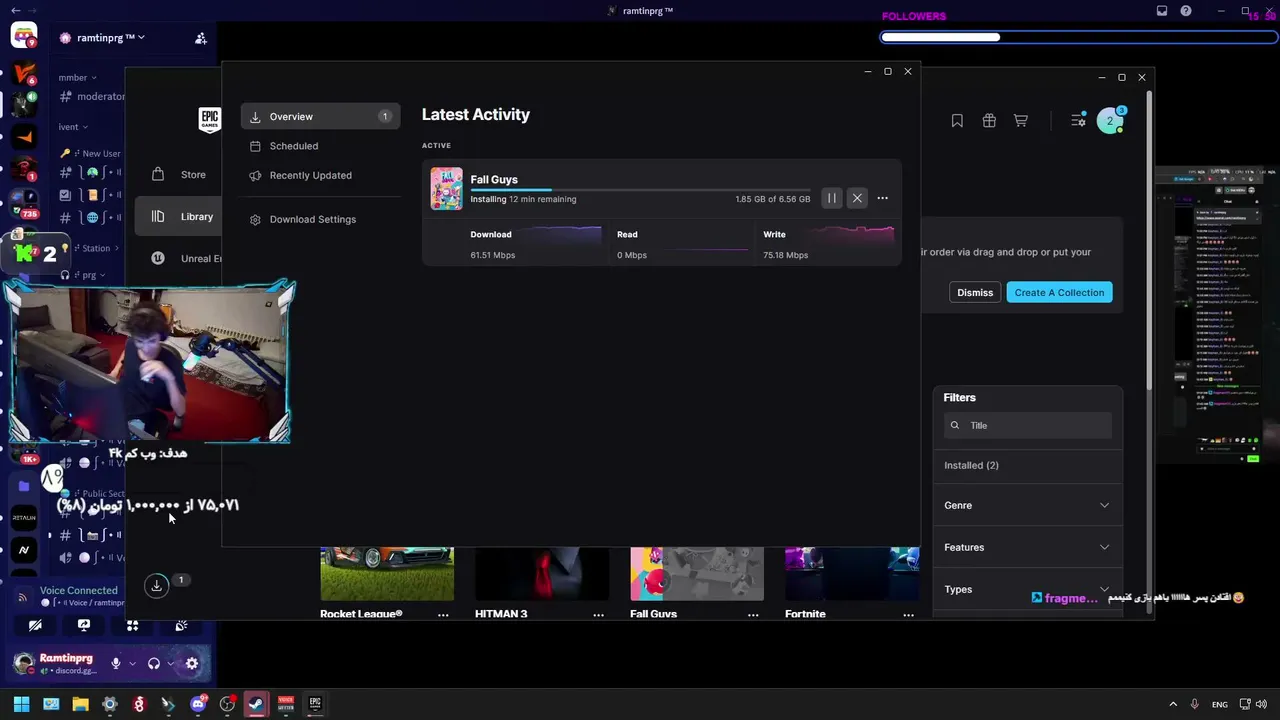1280x720 pixels.
Task: Open more options for Fall Guys download
Action: pos(882,198)
